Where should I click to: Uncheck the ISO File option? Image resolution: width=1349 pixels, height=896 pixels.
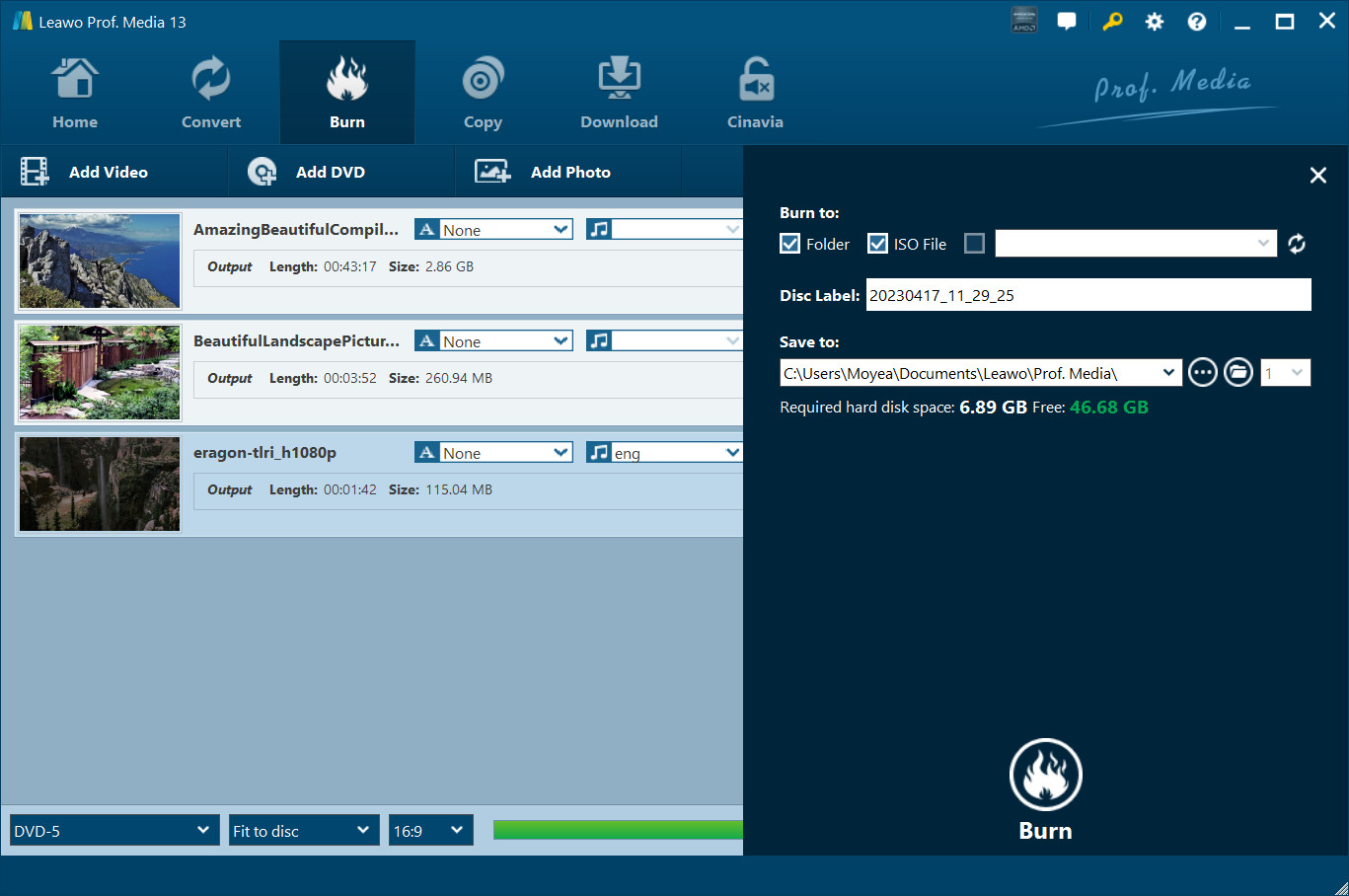(x=877, y=243)
